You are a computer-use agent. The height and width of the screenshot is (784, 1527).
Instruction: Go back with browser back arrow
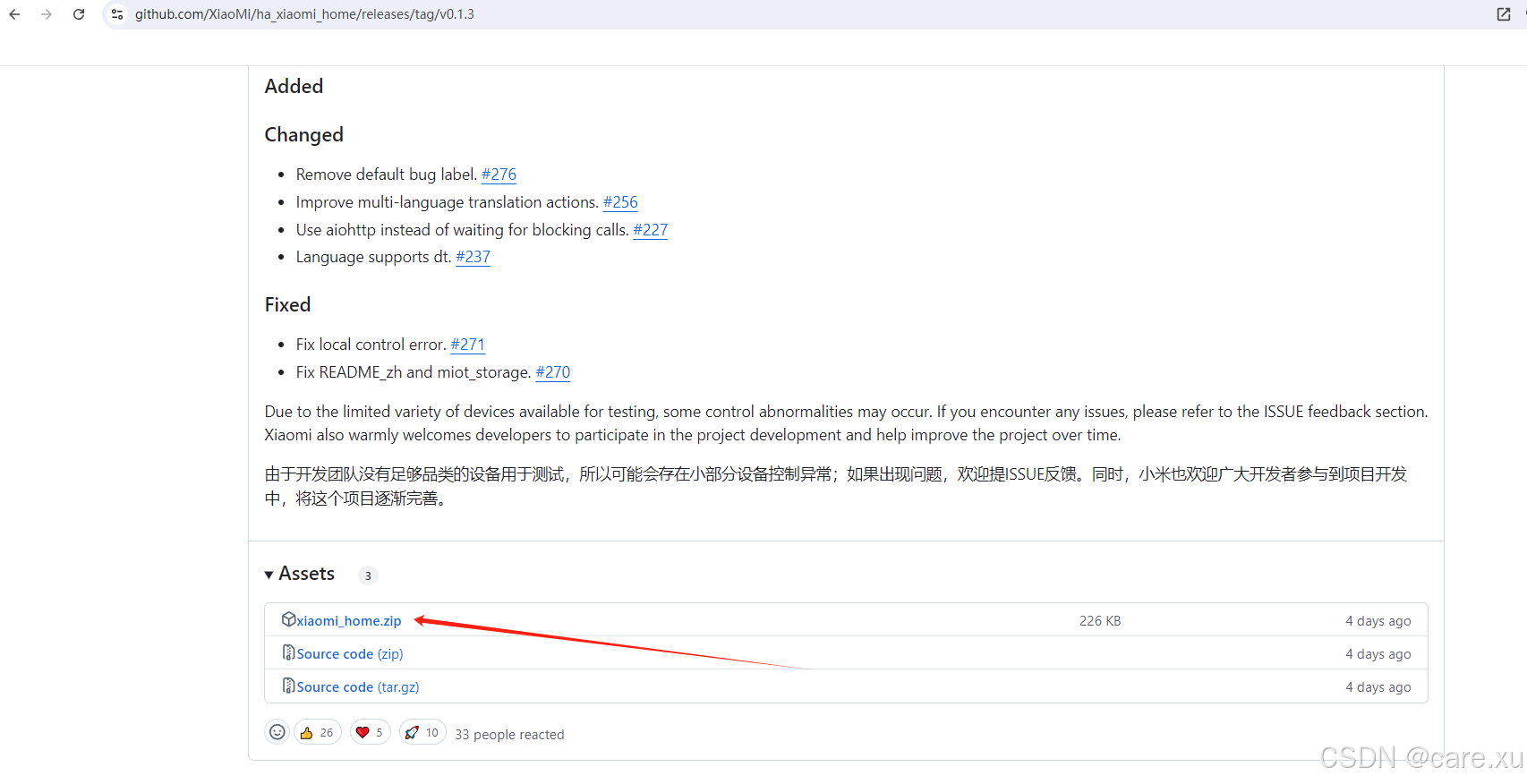14,14
